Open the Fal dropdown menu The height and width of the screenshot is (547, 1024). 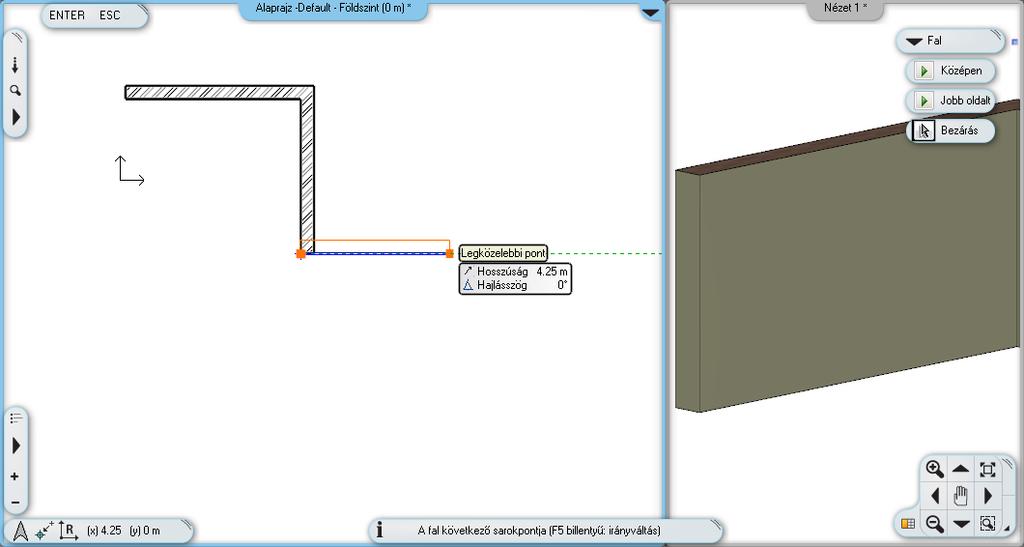949,40
